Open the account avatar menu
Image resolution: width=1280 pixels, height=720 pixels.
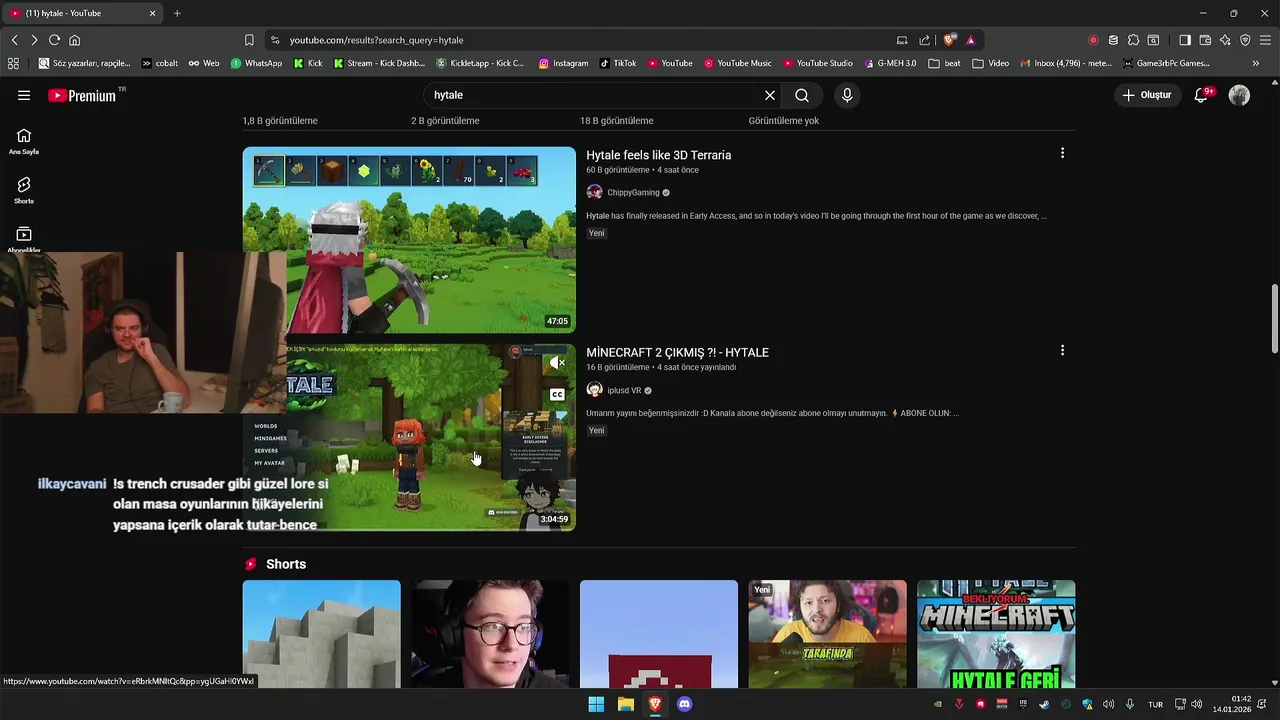tap(1239, 95)
